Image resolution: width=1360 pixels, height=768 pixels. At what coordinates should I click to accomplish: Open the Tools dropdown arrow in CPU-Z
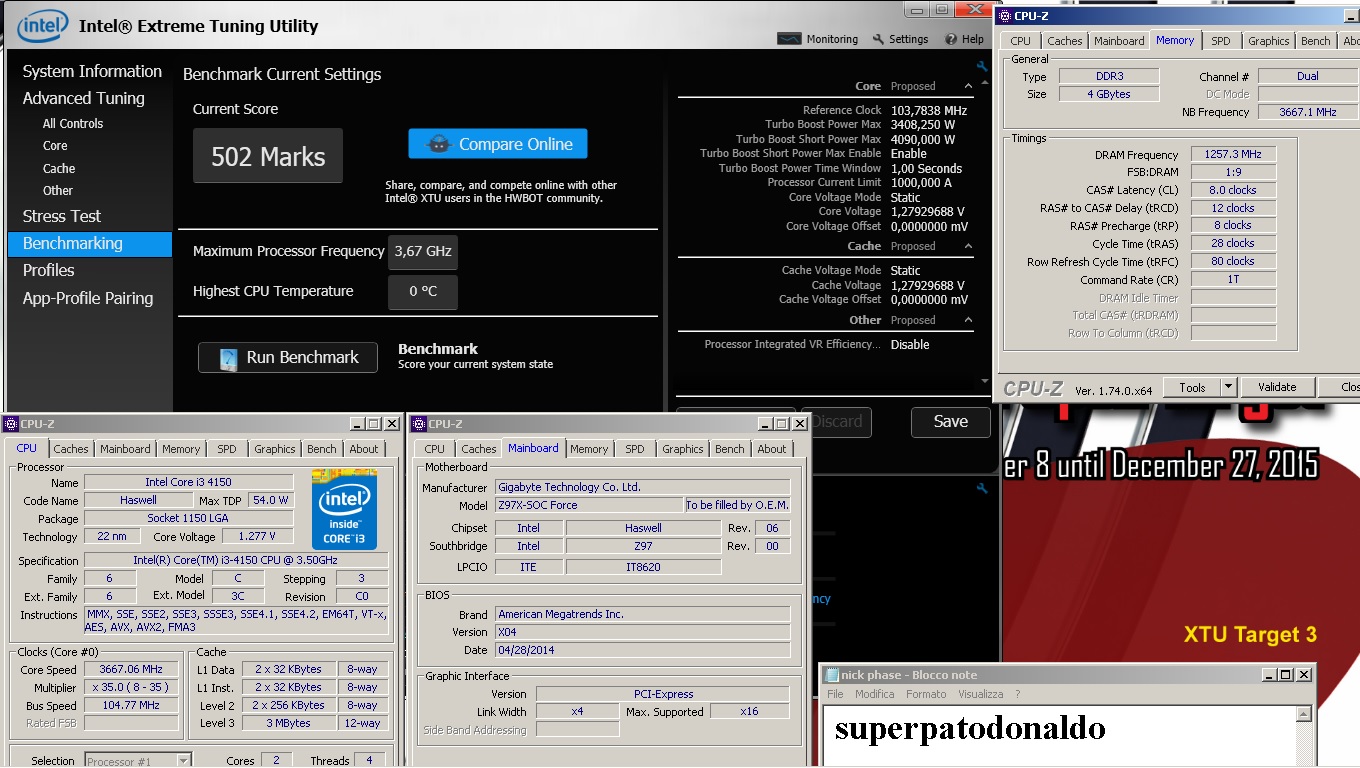point(1228,387)
